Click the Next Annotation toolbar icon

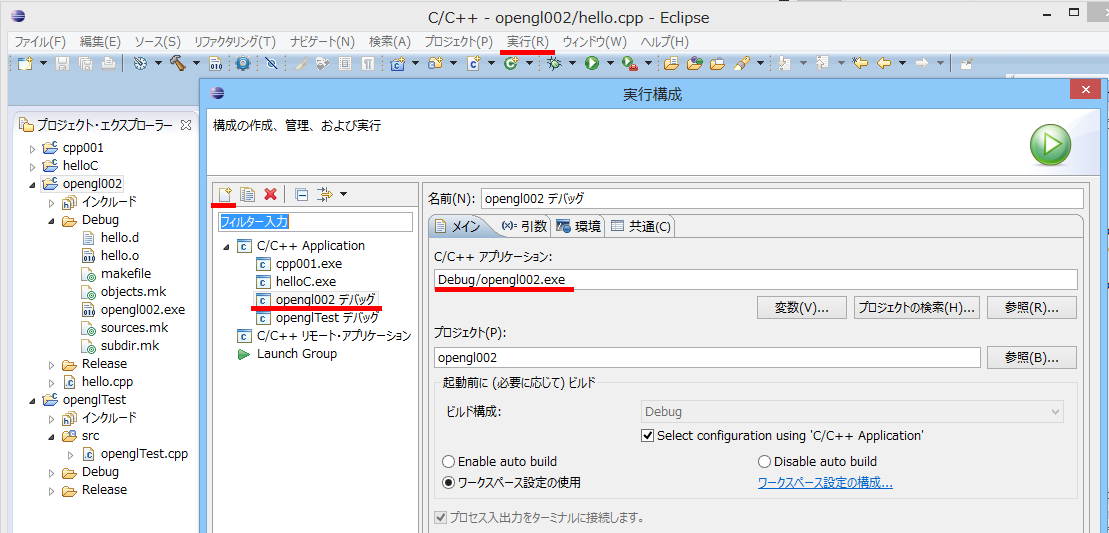point(784,64)
